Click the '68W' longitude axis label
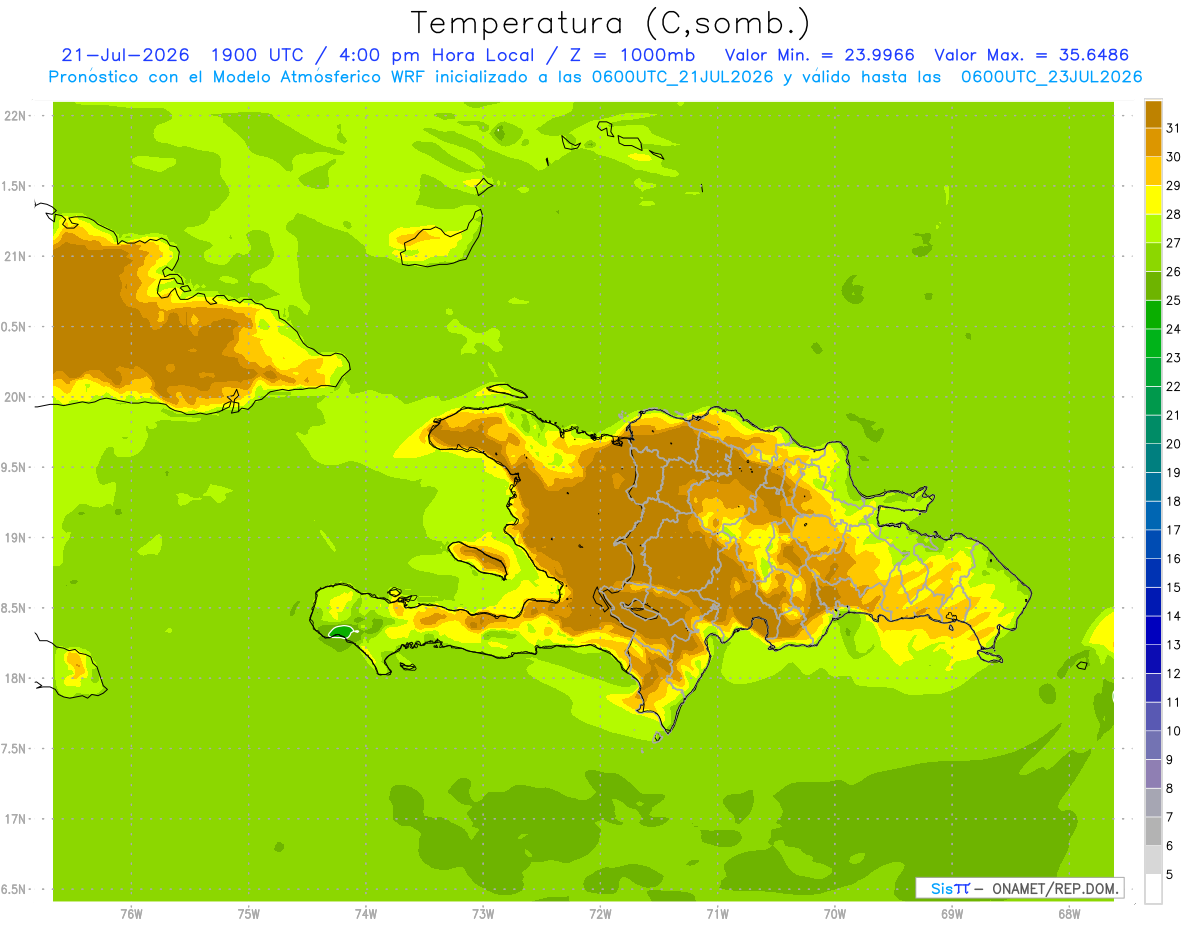The width and height of the screenshot is (1200, 927). click(x=1069, y=913)
